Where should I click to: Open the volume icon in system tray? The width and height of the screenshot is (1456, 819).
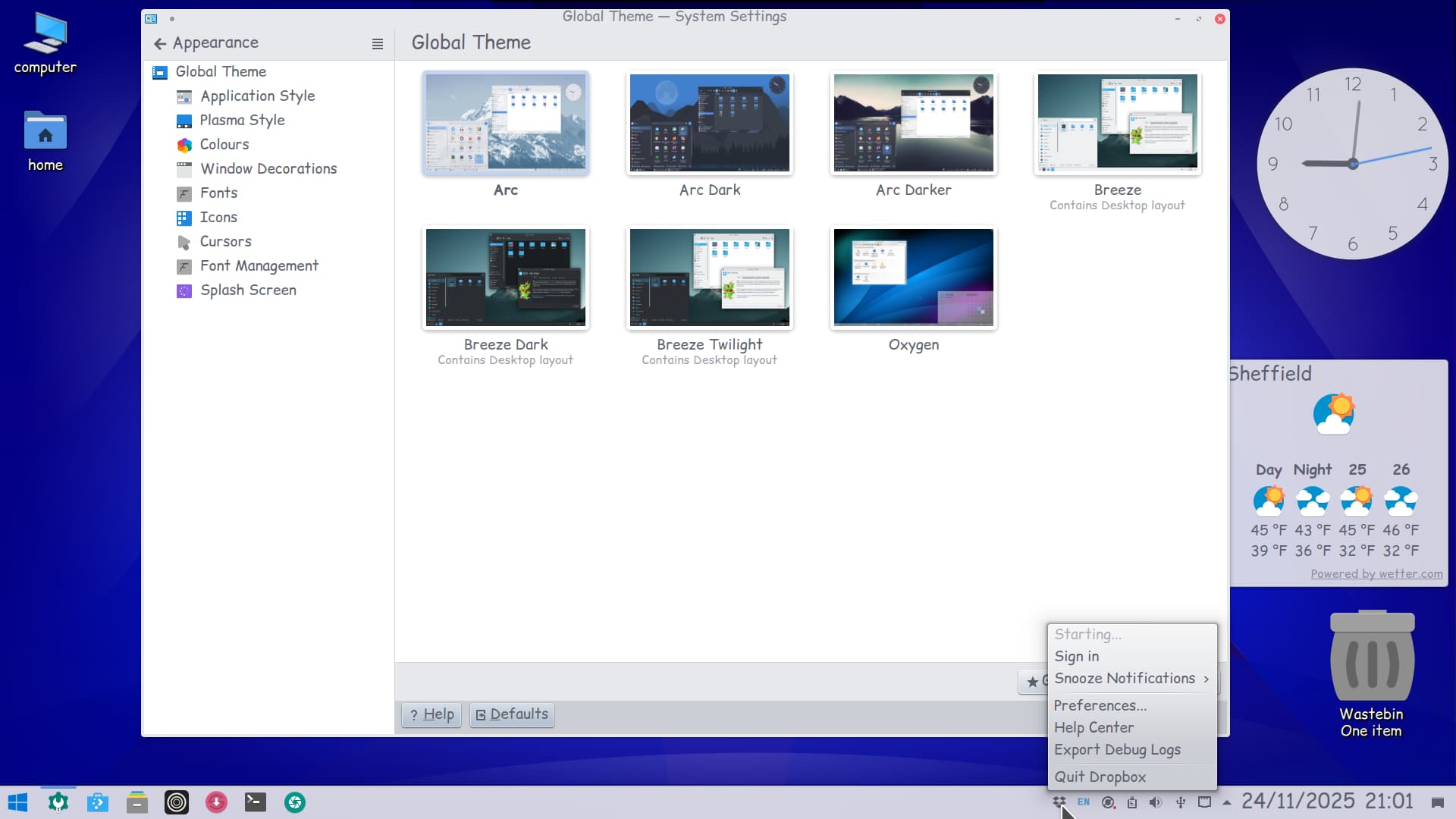pos(1155,802)
